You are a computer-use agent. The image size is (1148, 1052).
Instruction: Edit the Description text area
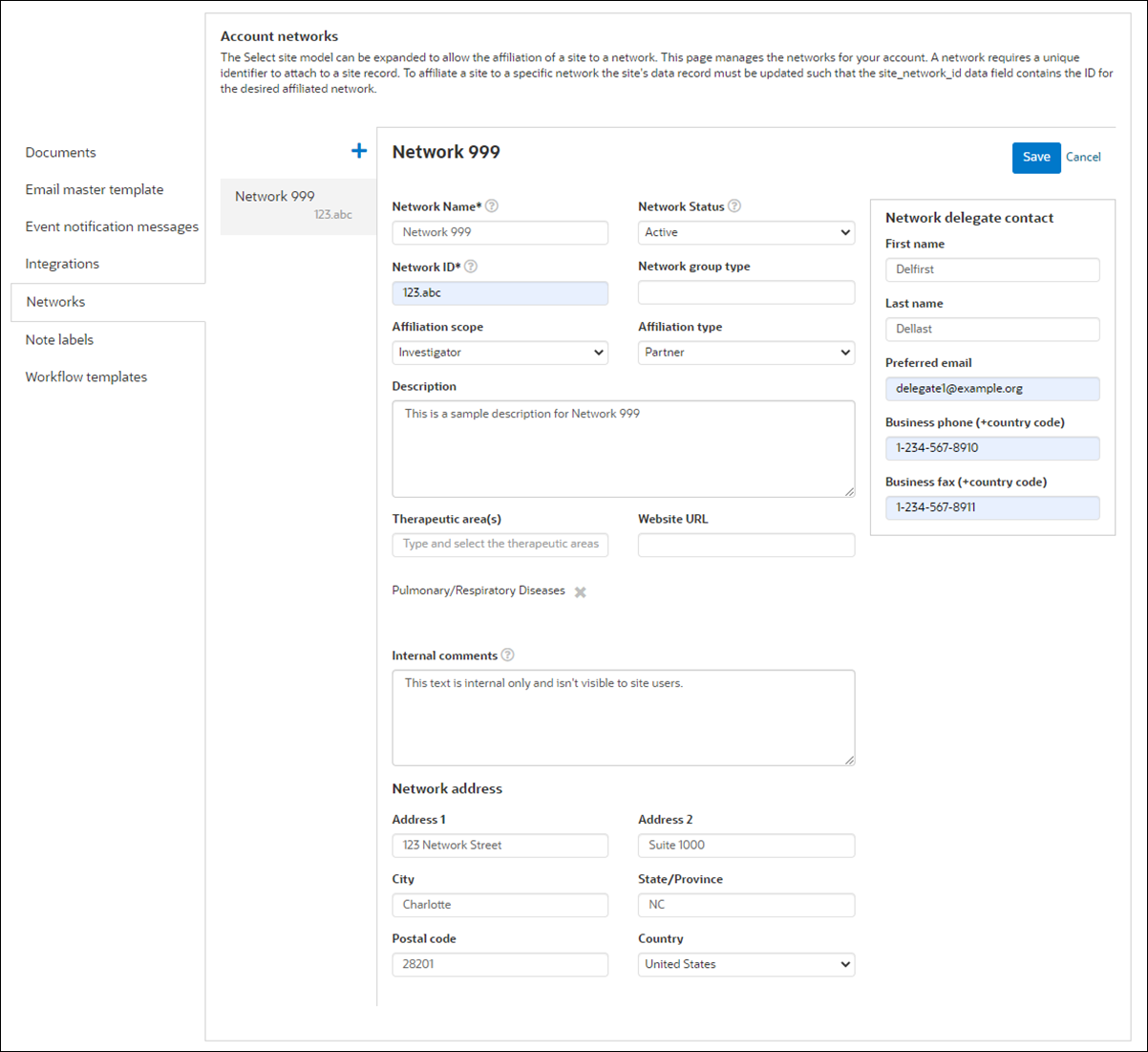click(624, 449)
